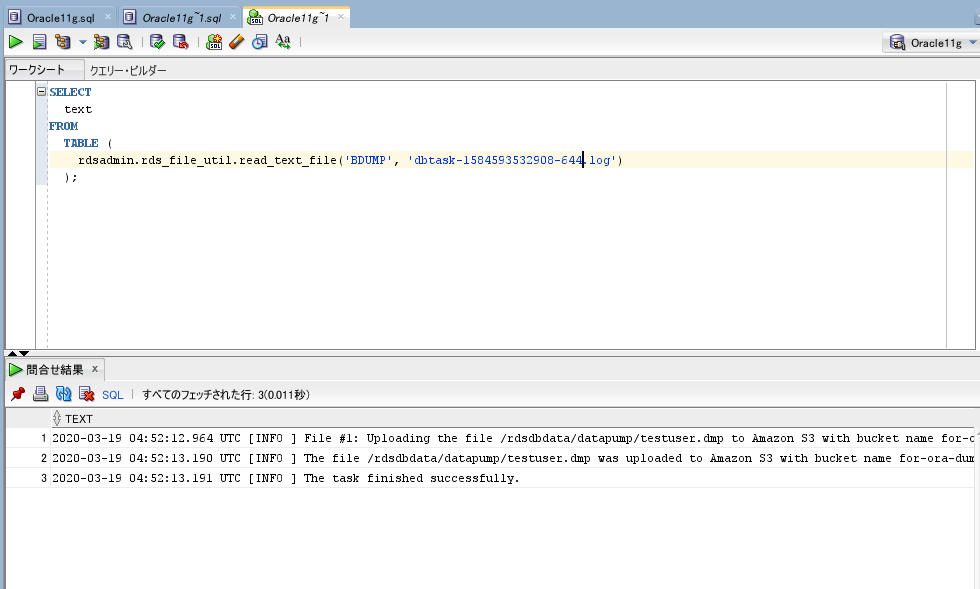Select the active Oracle11g~1 tab
Viewport: 980px width, 589px height.
[x=298, y=18]
